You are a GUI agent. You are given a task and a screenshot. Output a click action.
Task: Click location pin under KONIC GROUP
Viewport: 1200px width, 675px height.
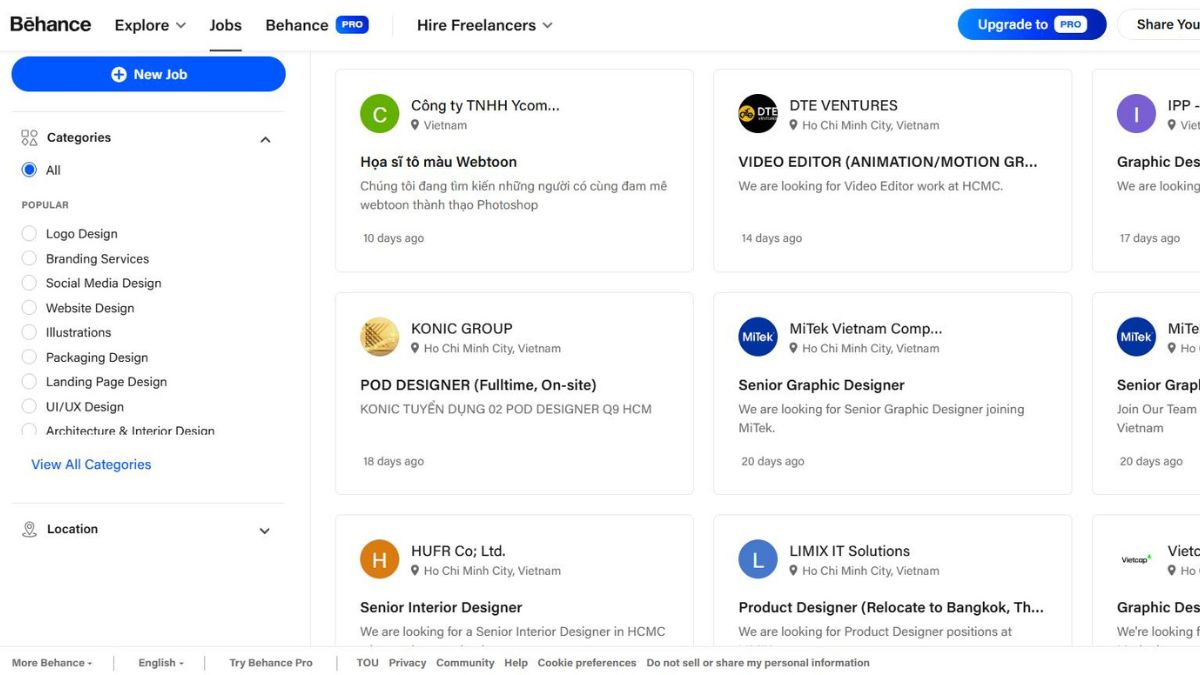415,348
